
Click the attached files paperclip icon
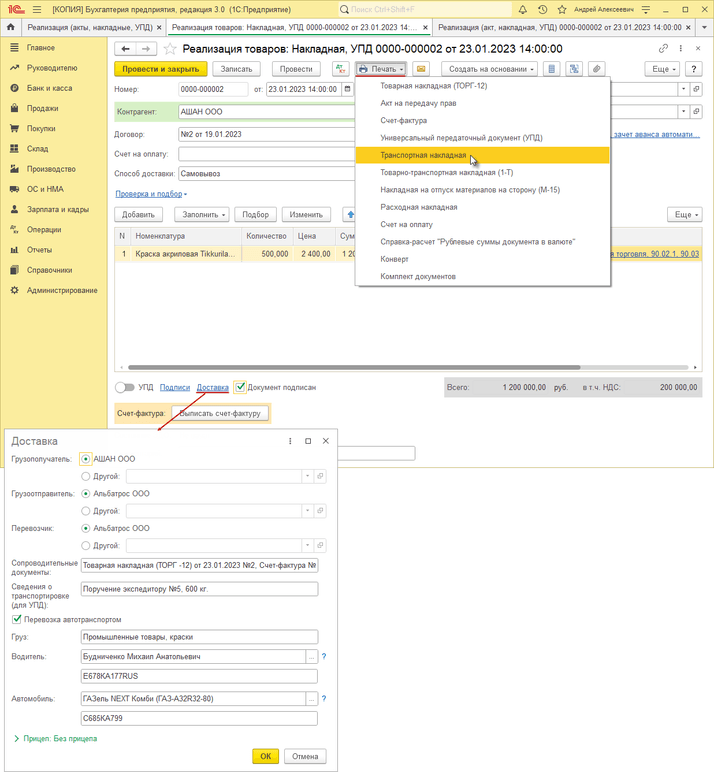[596, 69]
